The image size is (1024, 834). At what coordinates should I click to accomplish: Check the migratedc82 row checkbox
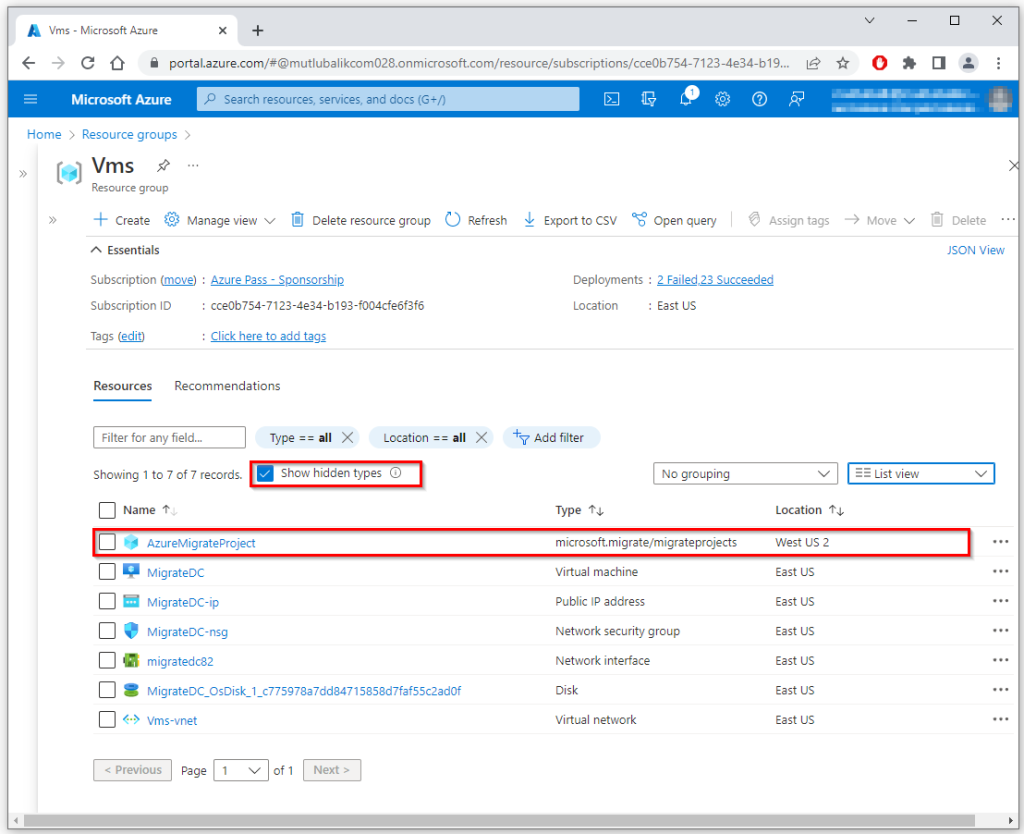(107, 660)
